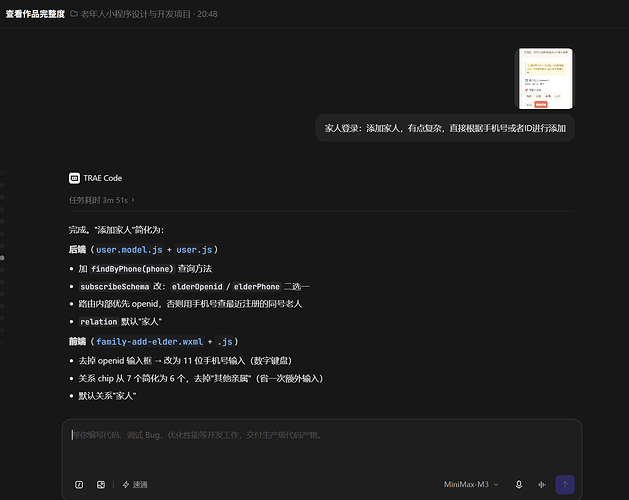Screen dimensions: 629x500
Task: Click the elderOpenid code snippet
Action: click(197, 287)
